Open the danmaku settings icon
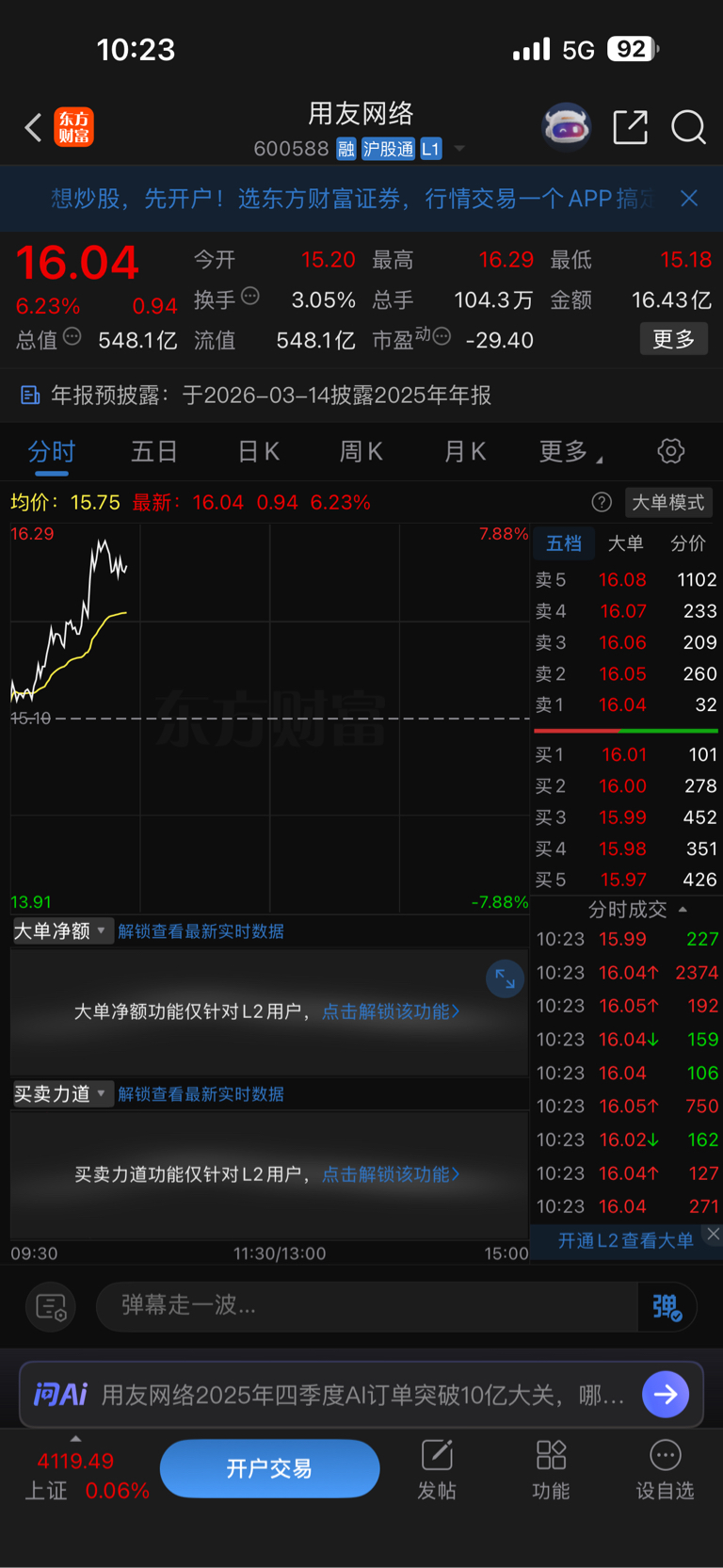This screenshot has height=1568, width=723. click(x=50, y=1306)
